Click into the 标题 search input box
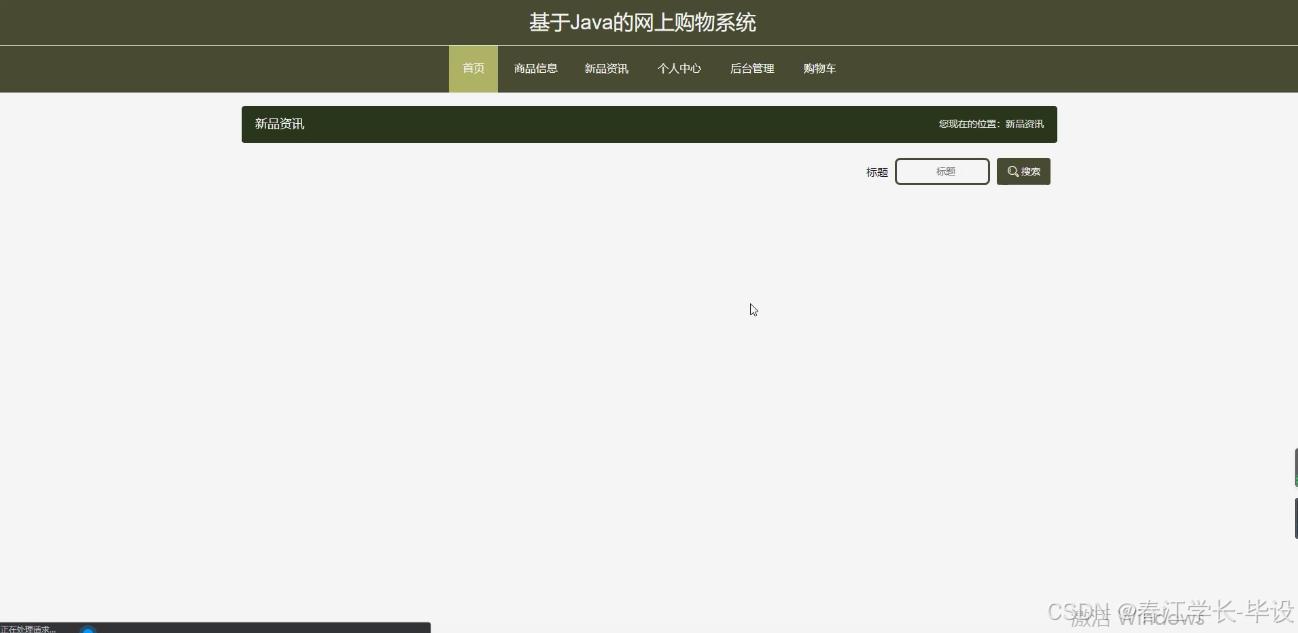This screenshot has width=1298, height=633. click(x=941, y=171)
